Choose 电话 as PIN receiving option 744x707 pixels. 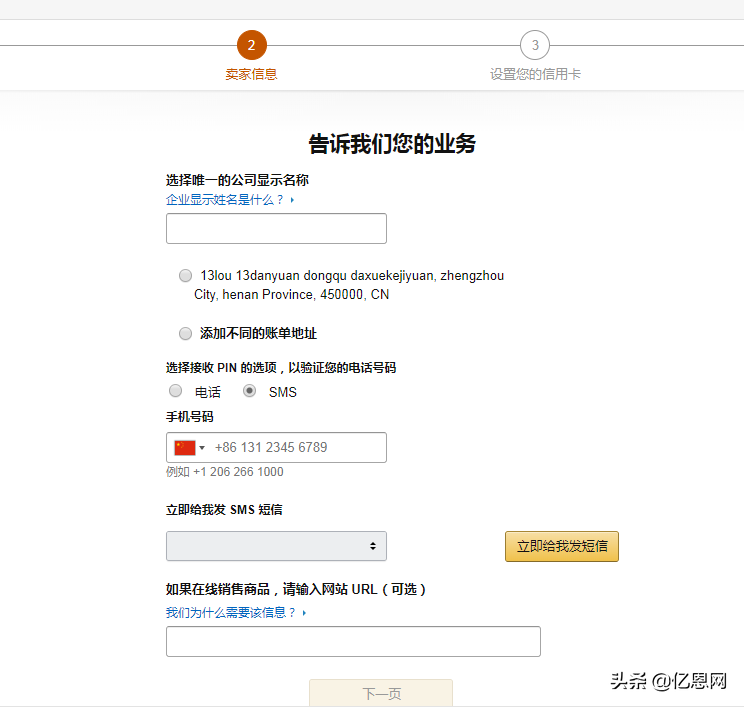[x=176, y=391]
